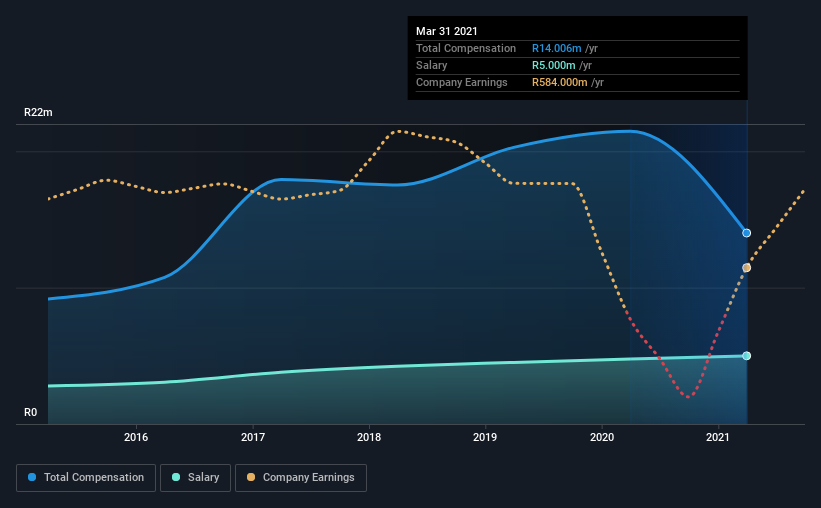Click the 2021 x-axis label
821x508 pixels.
click(x=718, y=437)
